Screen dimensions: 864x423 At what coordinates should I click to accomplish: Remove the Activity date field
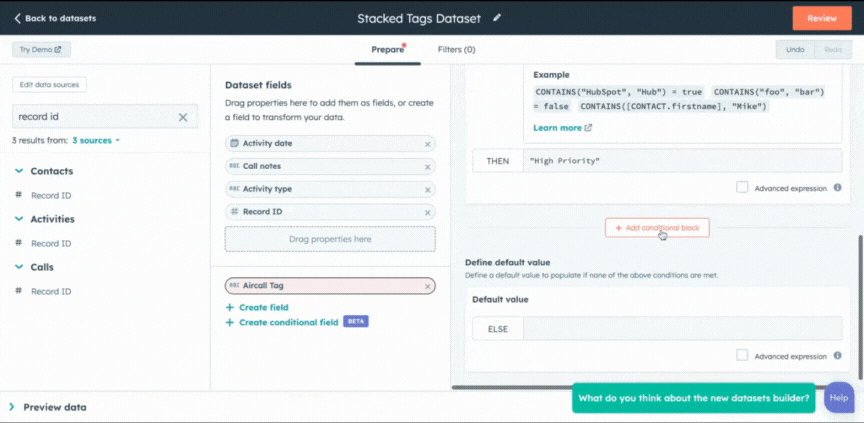pos(427,144)
